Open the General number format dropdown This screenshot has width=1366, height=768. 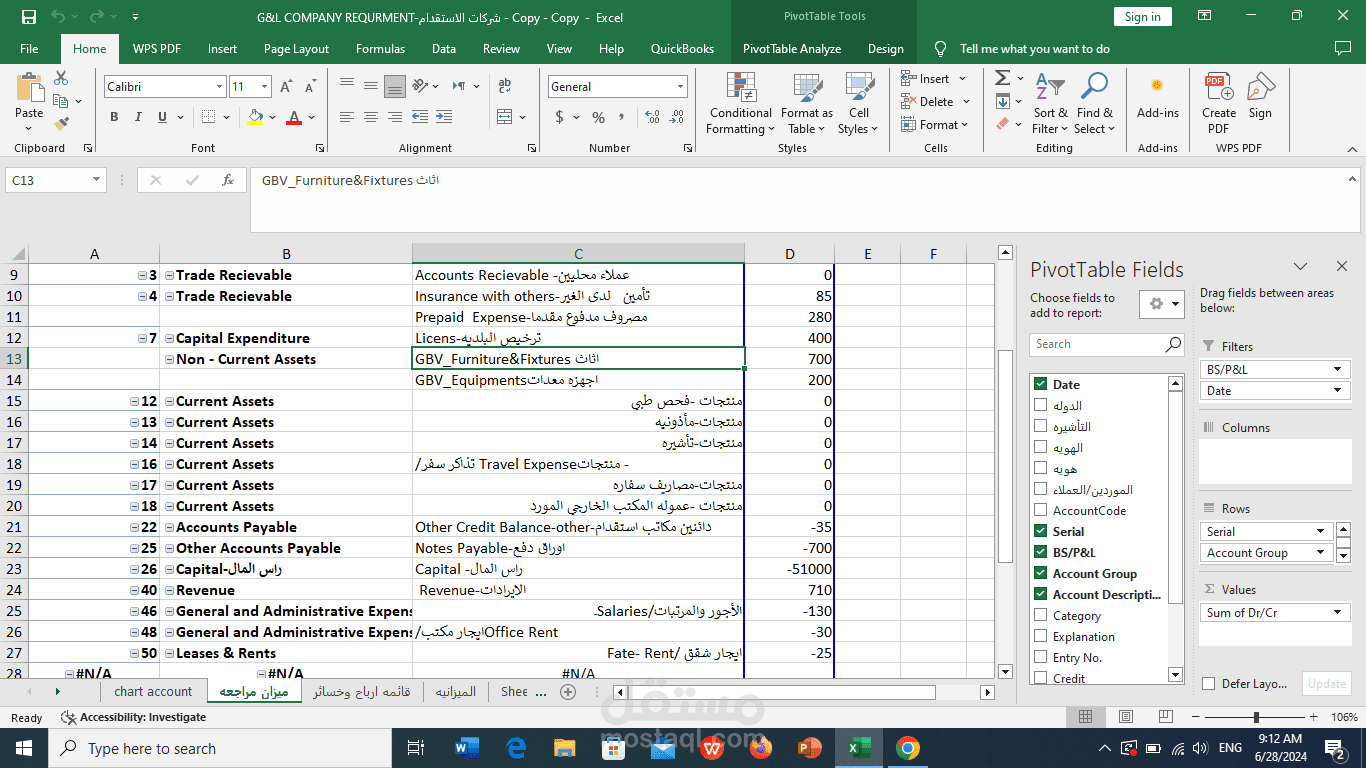[x=680, y=87]
